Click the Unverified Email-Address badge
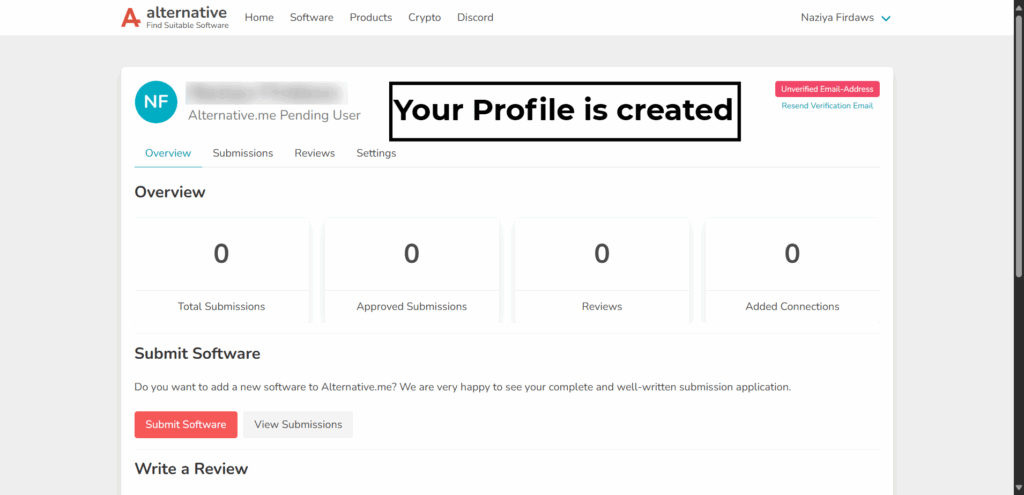The image size is (1024, 495). click(x=827, y=89)
